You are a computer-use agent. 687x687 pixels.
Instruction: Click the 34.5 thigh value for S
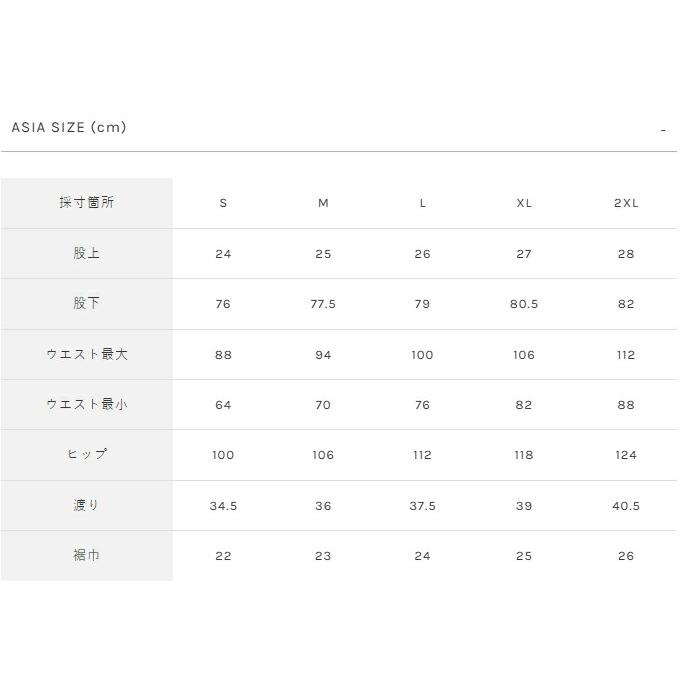pos(223,506)
